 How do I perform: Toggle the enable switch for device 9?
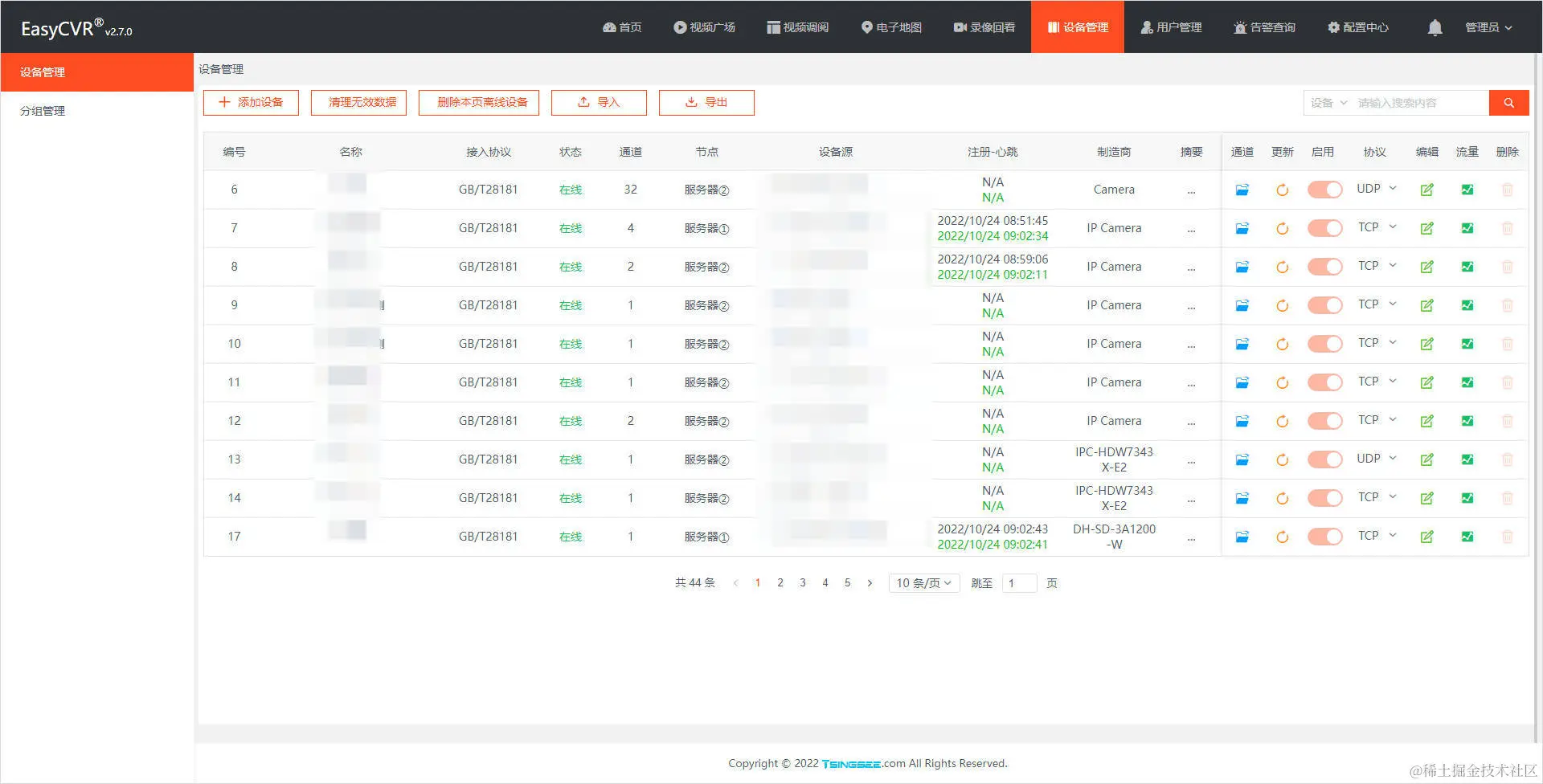point(1324,305)
